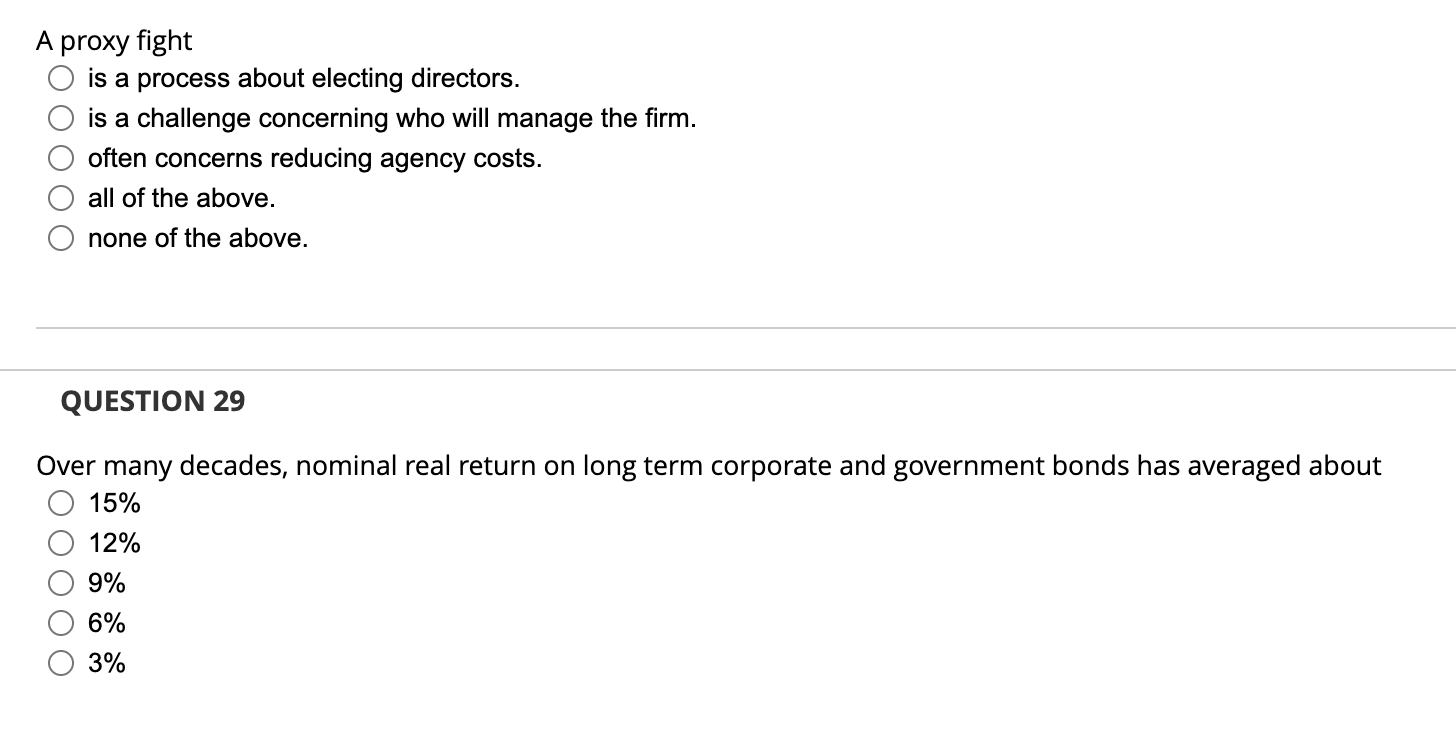Viewport: 1456px width, 730px height.
Task: Select 'all of the above'
Action: coord(61,196)
